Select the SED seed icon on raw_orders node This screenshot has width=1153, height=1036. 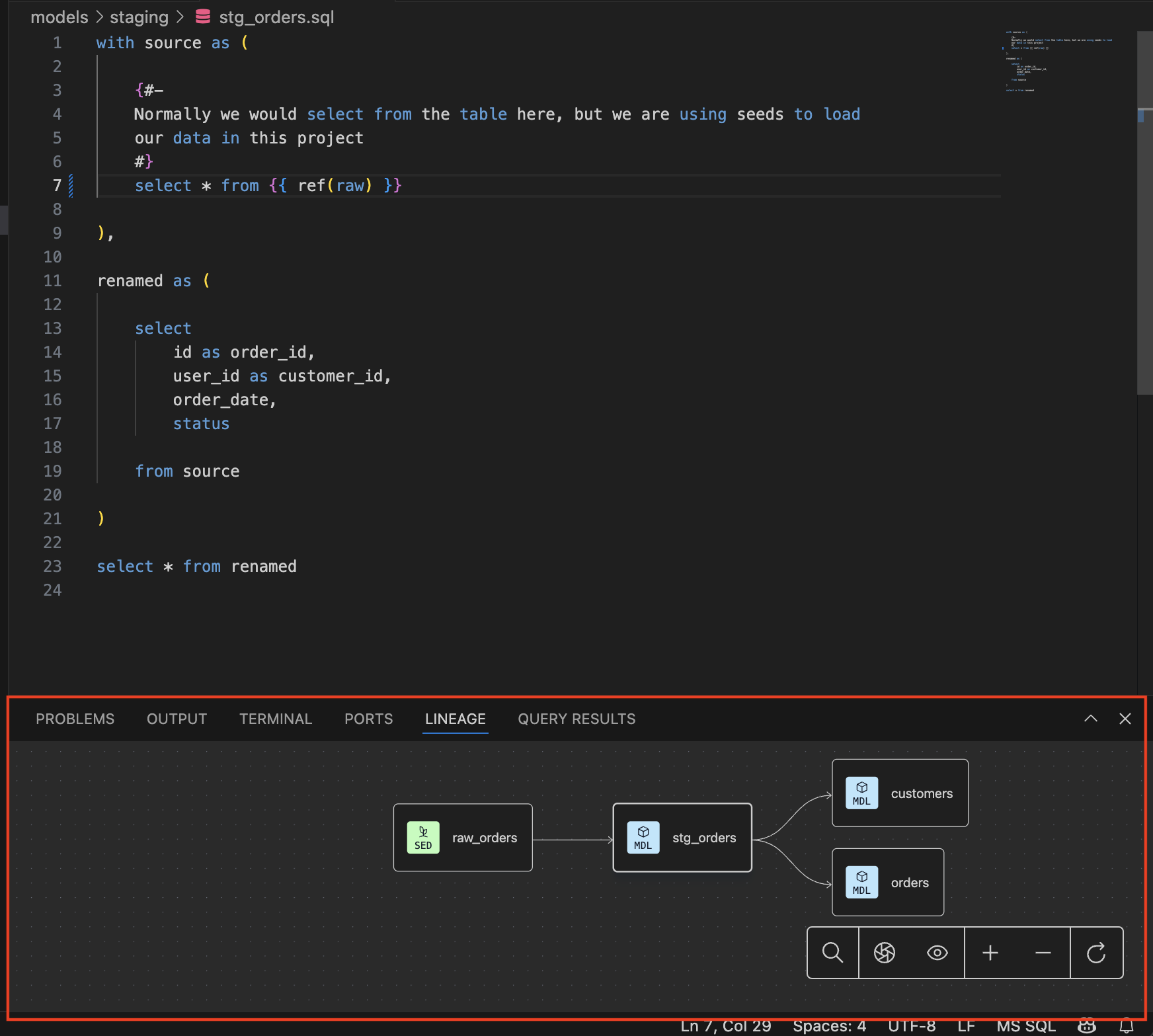pos(422,838)
